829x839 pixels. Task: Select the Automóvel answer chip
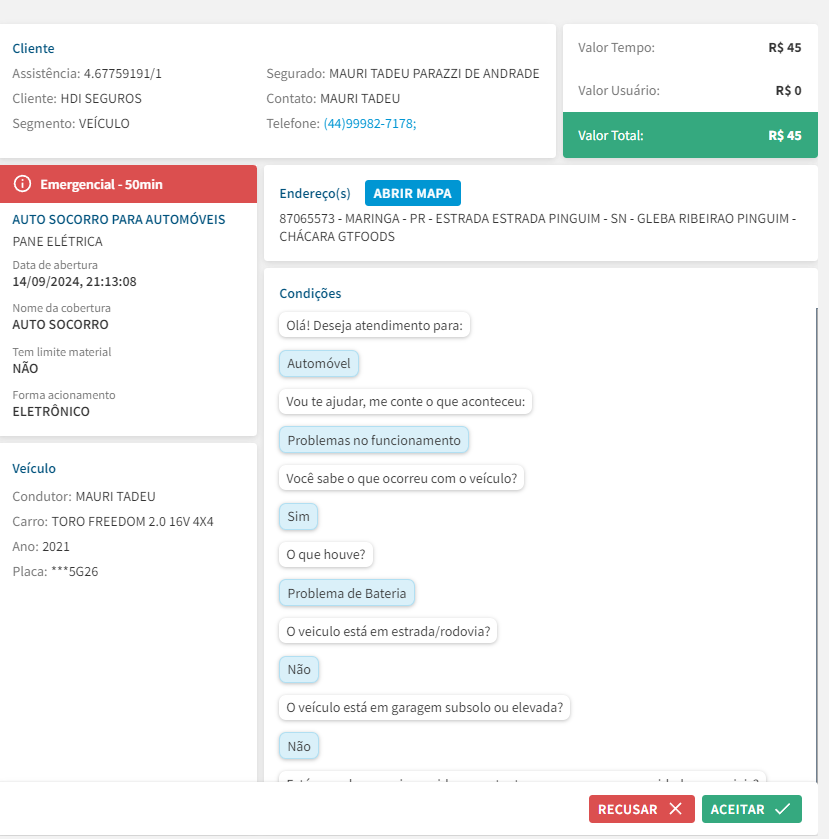click(319, 364)
